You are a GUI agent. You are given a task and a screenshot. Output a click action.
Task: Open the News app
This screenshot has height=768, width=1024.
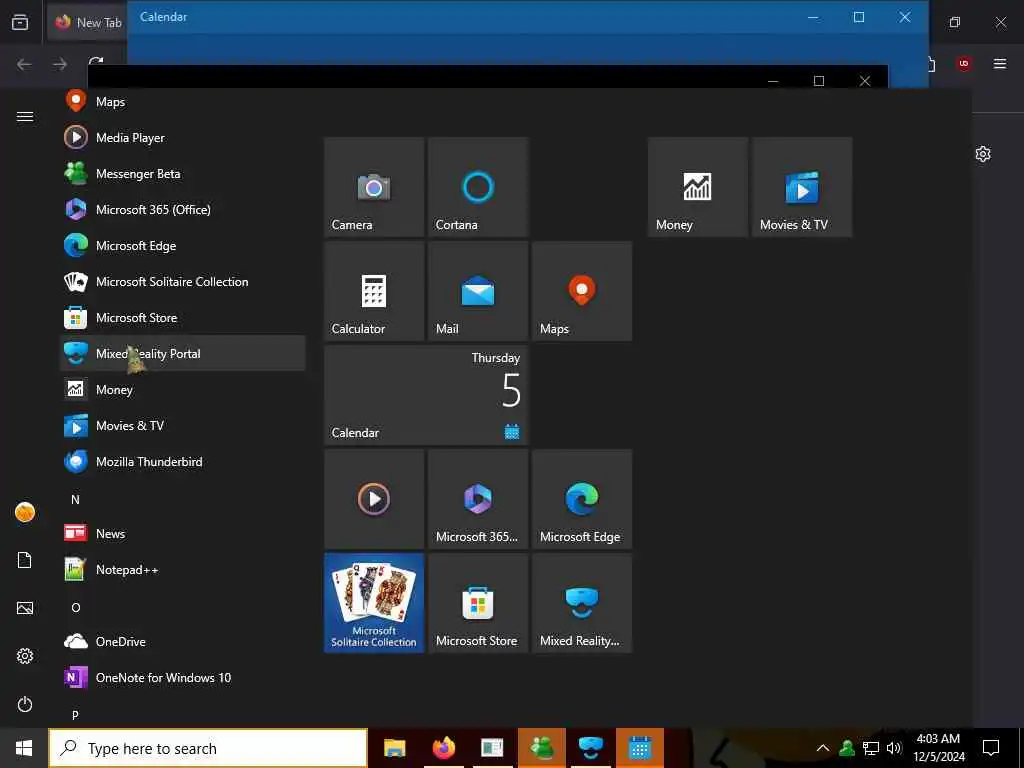[x=183, y=534]
